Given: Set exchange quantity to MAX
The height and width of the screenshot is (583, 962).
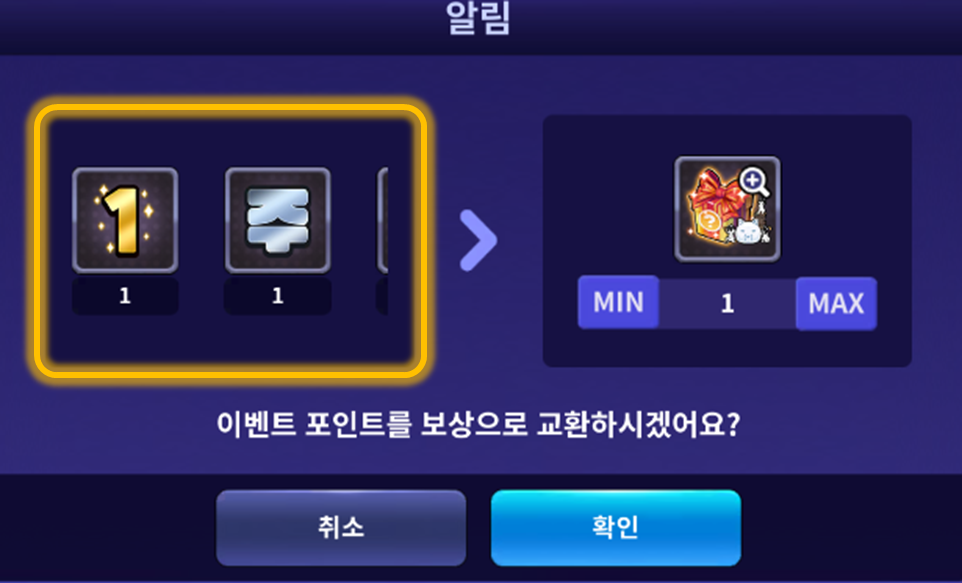Looking at the screenshot, I should [836, 303].
